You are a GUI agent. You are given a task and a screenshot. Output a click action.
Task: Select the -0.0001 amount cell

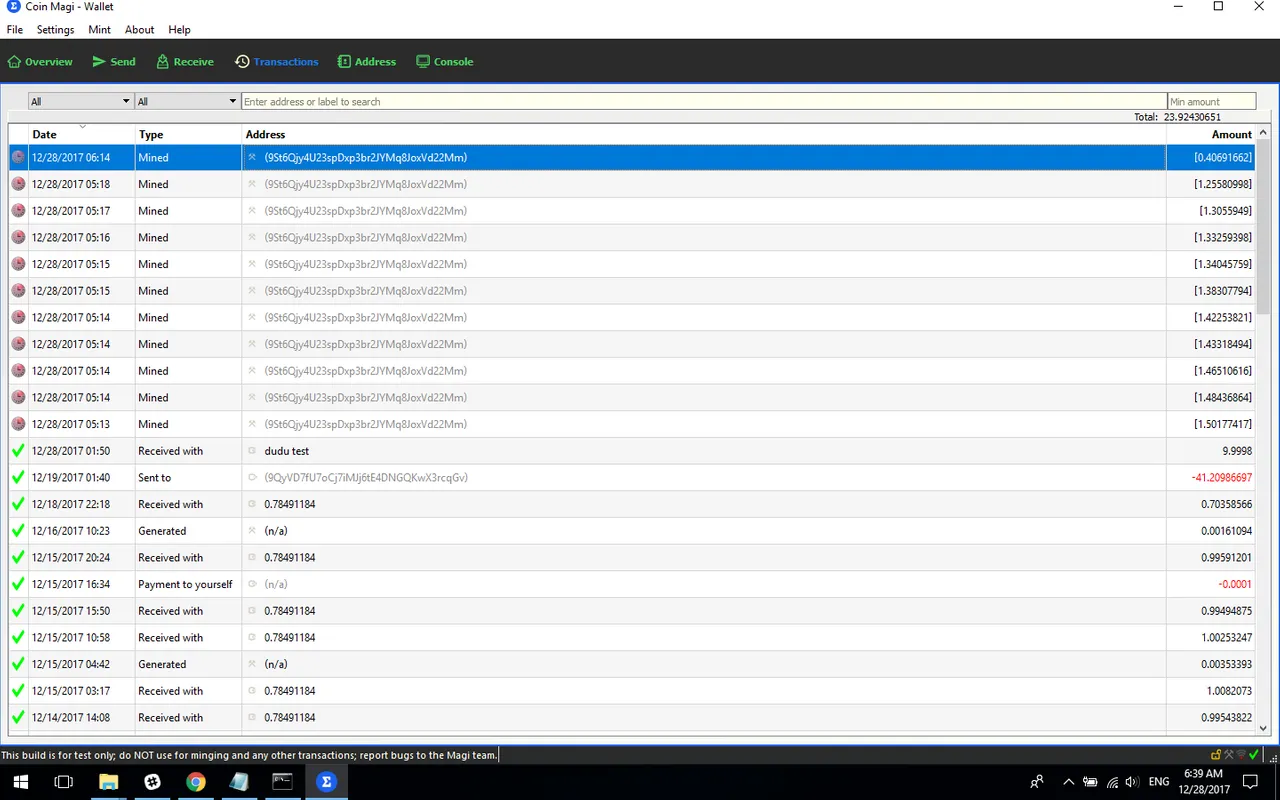point(1211,584)
